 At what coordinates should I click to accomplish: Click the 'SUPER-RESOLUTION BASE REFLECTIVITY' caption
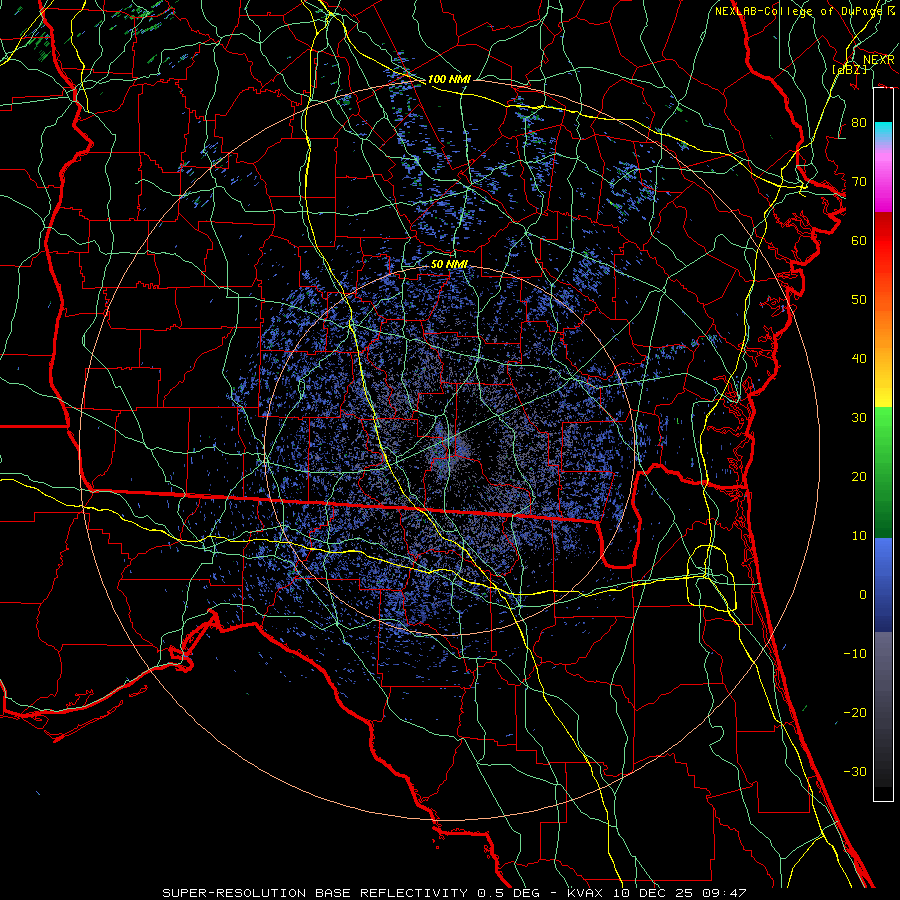[314, 893]
